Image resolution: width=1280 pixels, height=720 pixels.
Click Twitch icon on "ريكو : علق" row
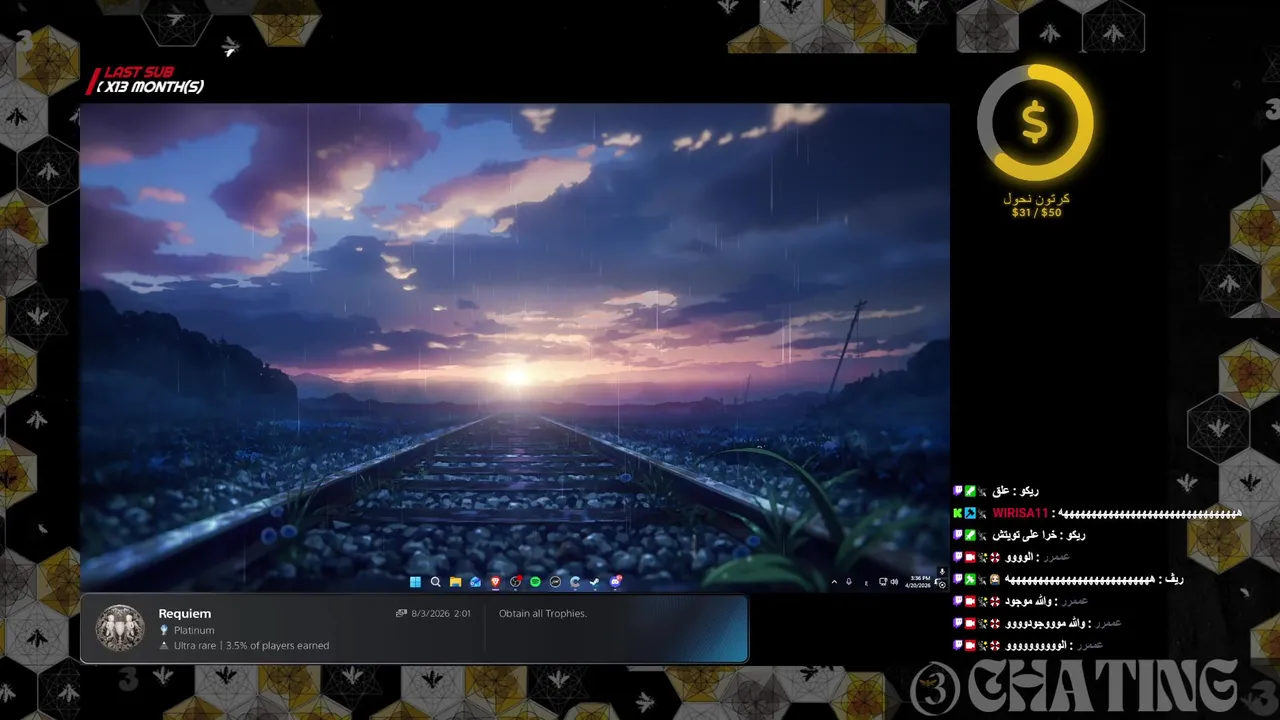coord(958,491)
